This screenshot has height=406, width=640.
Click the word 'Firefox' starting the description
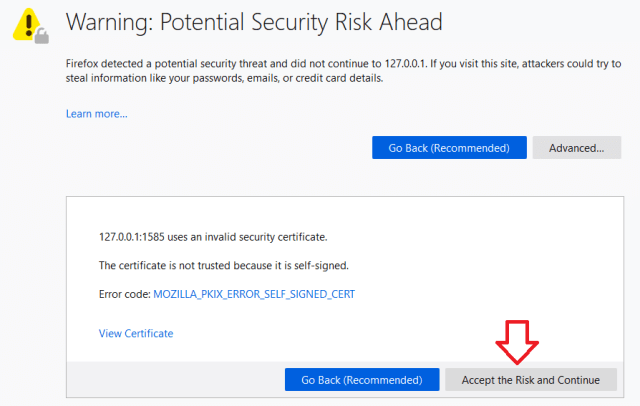[82, 64]
